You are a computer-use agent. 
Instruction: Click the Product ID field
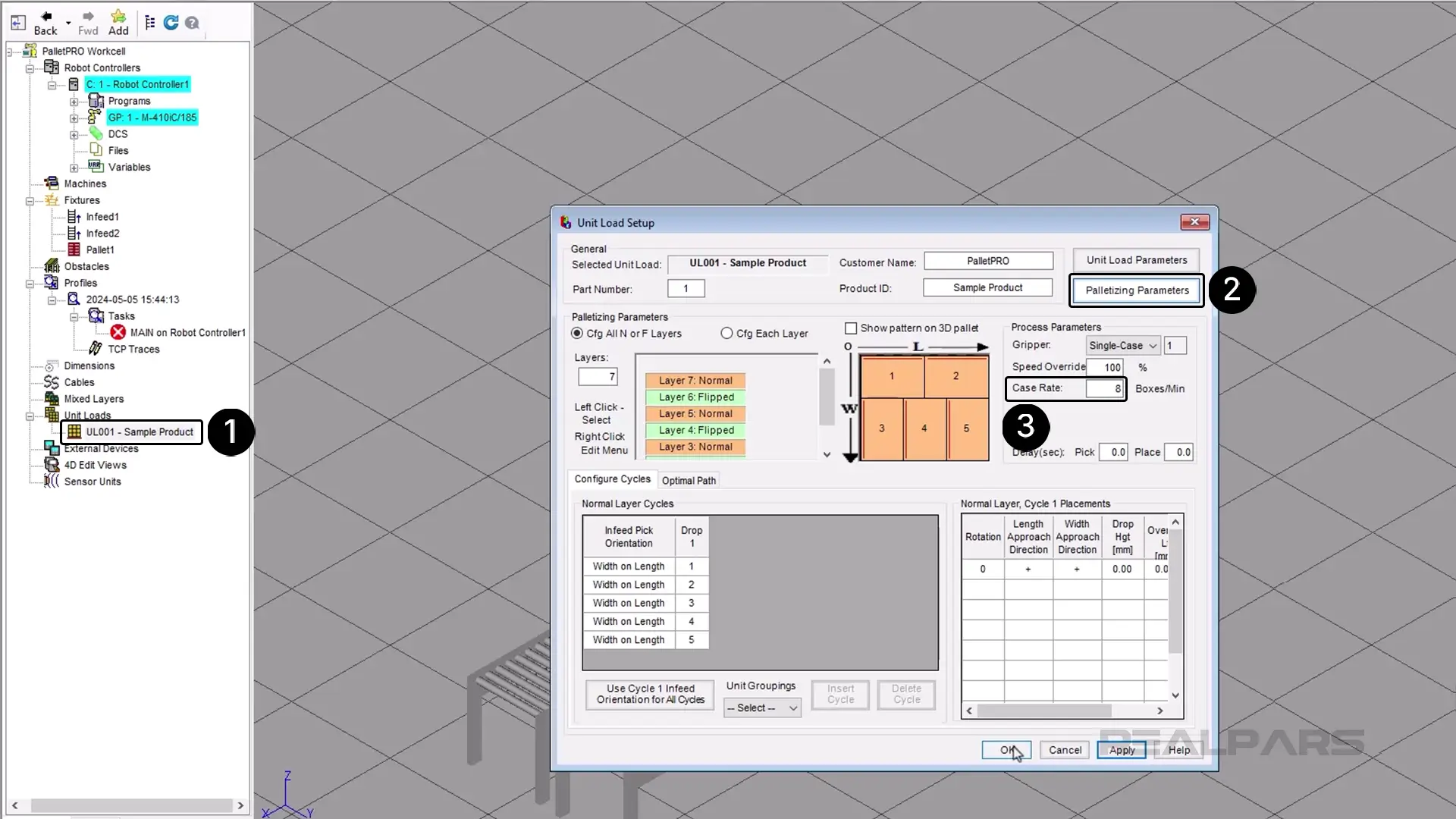[988, 288]
